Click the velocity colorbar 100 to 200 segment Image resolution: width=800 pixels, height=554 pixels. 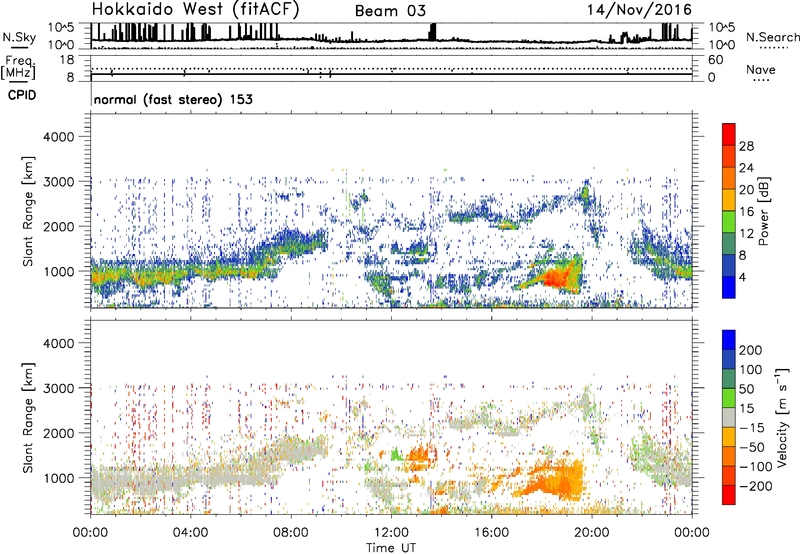[x=729, y=359]
